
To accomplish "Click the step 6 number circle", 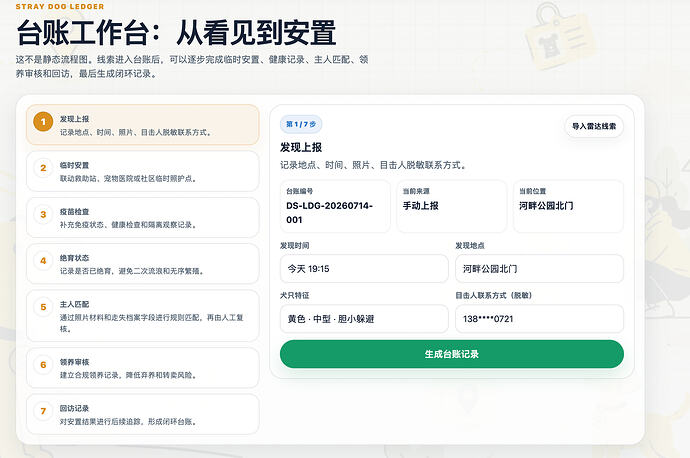I will (x=43, y=365).
